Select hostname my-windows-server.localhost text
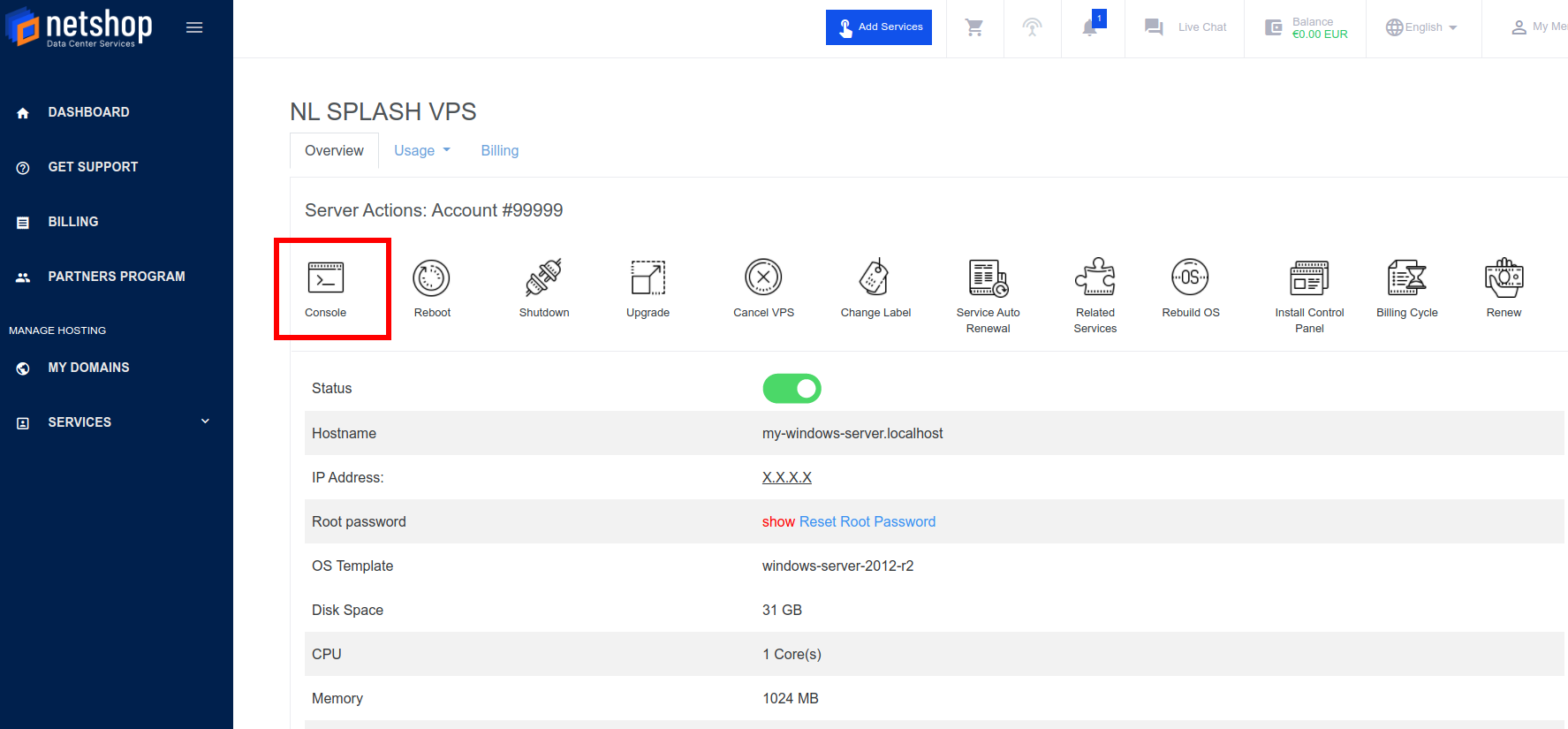The height and width of the screenshot is (729, 1568). (852, 433)
